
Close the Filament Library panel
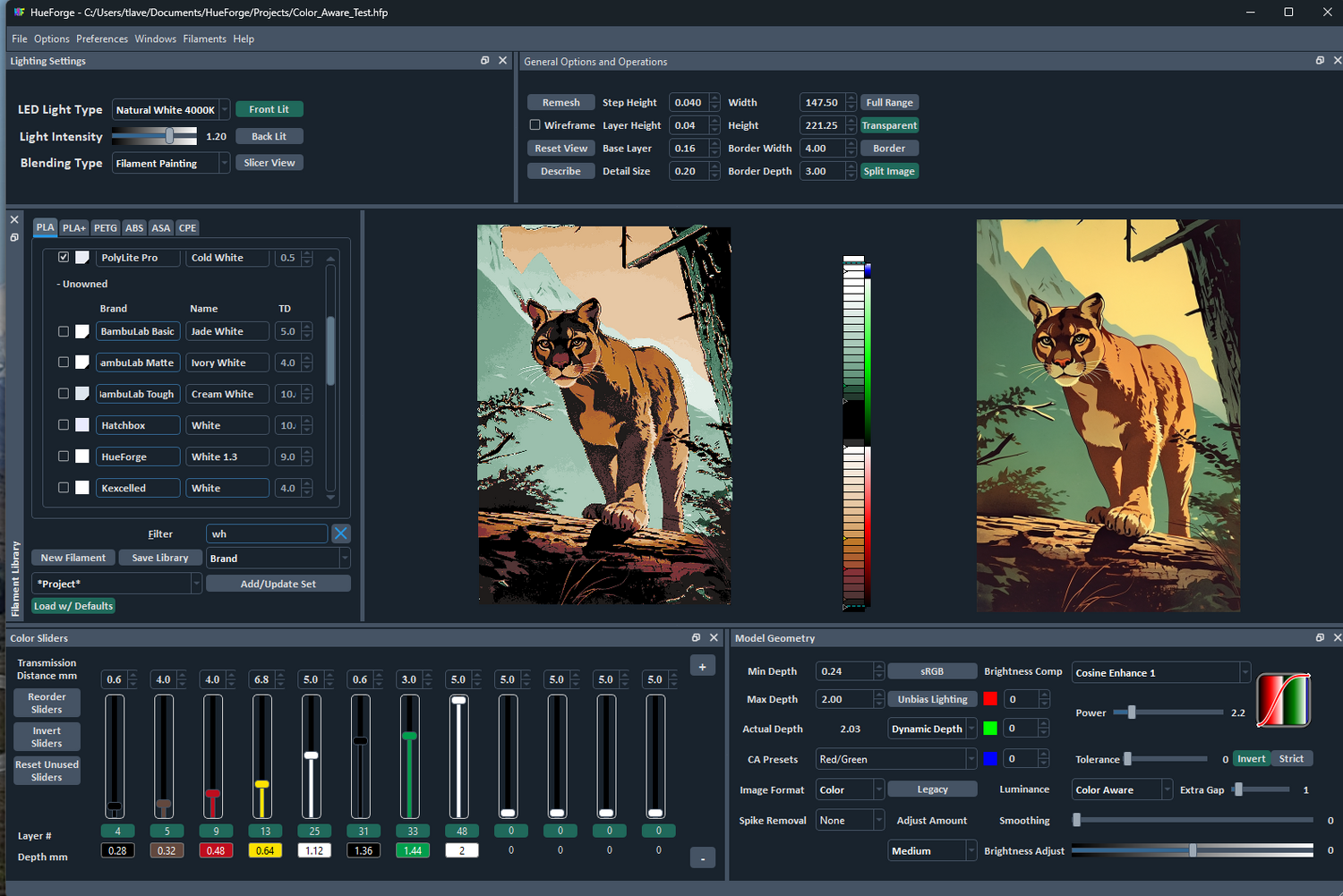pyautogui.click(x=14, y=219)
